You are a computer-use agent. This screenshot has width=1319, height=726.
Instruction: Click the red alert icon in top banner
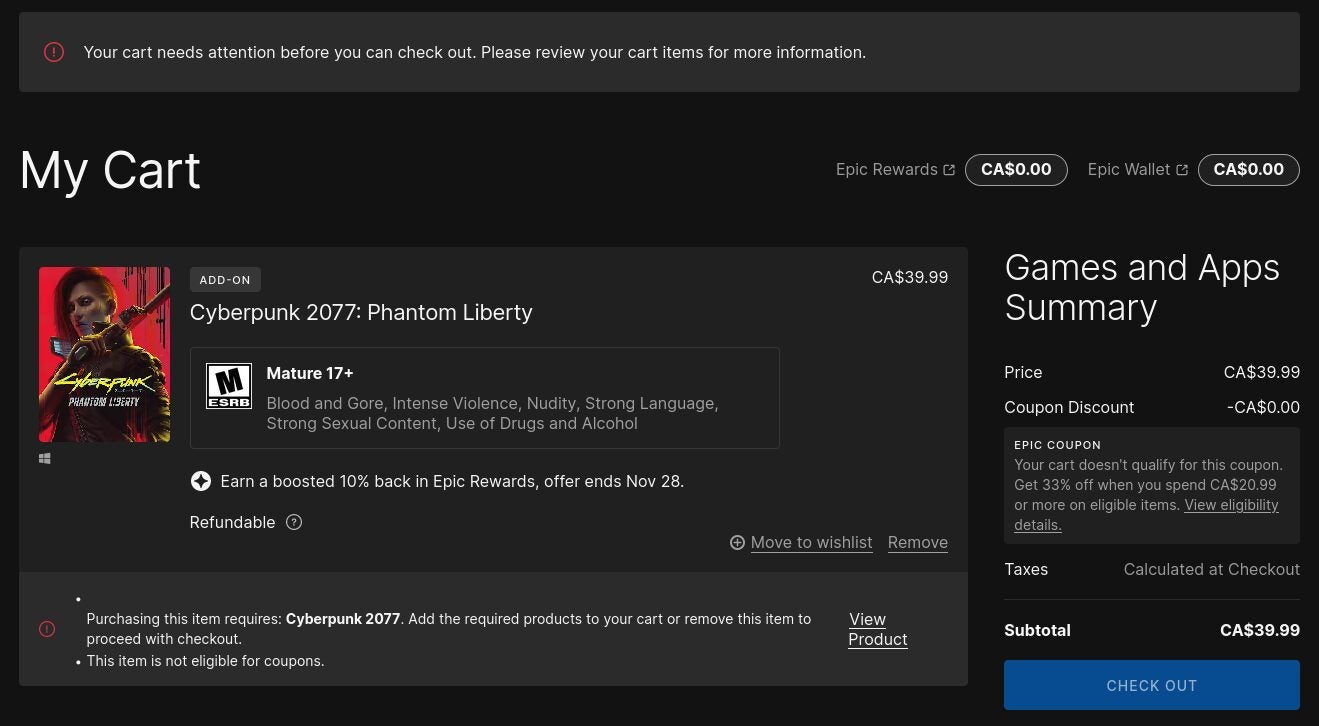click(54, 52)
